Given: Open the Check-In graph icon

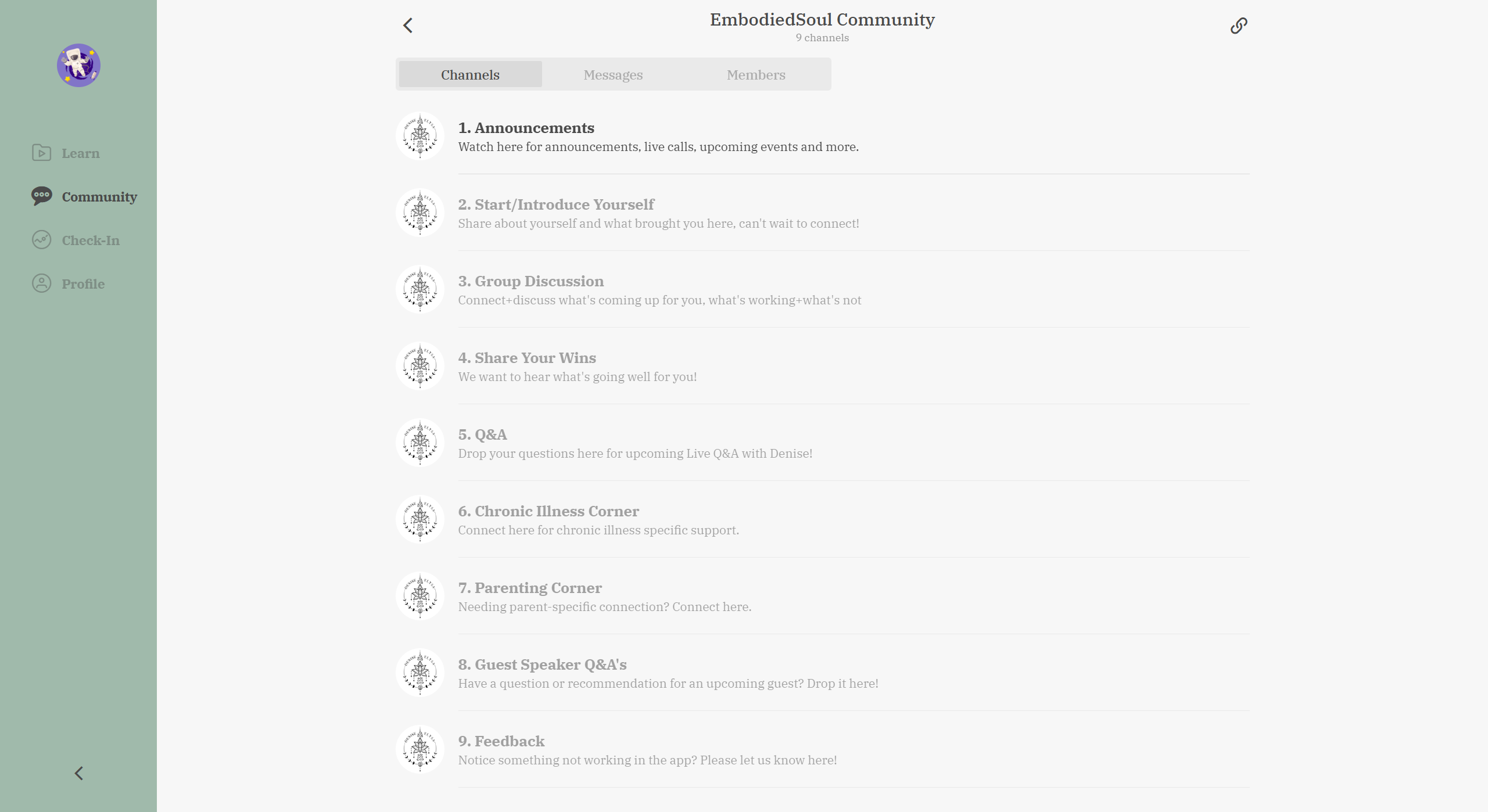Looking at the screenshot, I should click(41, 240).
